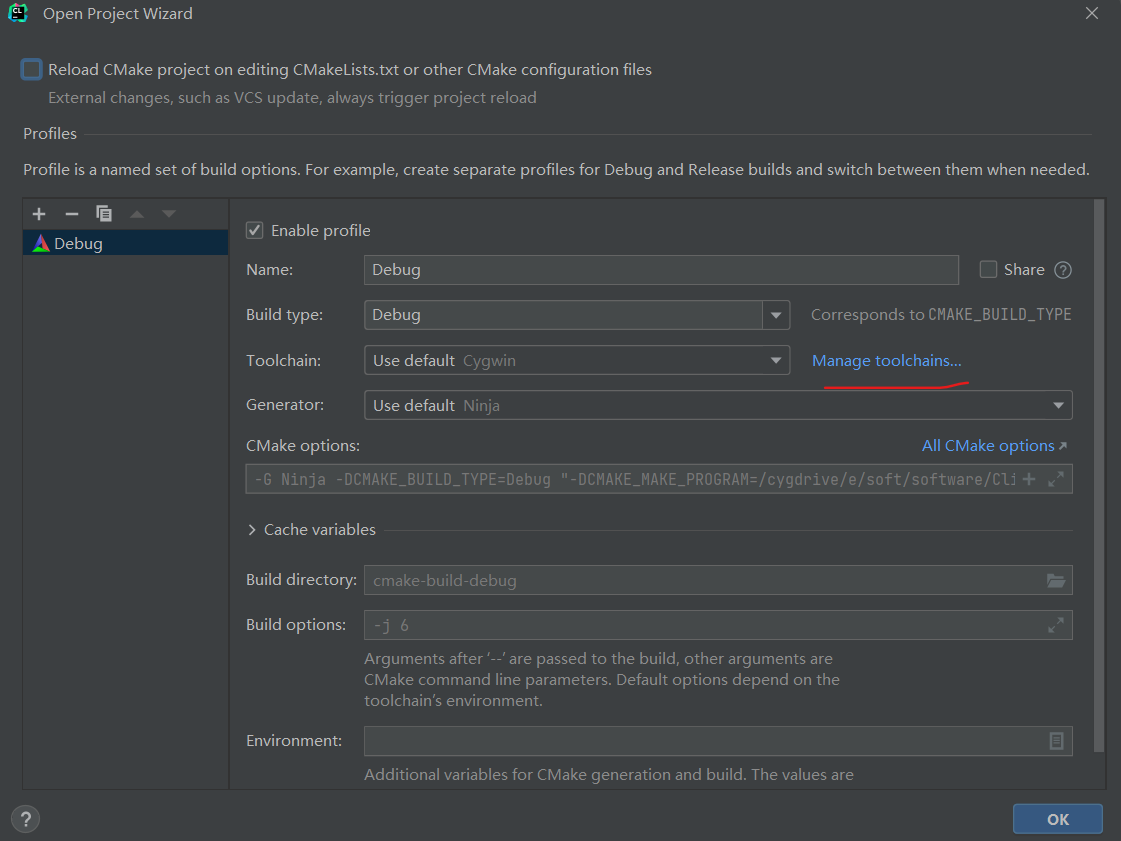Add a new CMake profile
The height and width of the screenshot is (841, 1121).
pyautogui.click(x=40, y=214)
